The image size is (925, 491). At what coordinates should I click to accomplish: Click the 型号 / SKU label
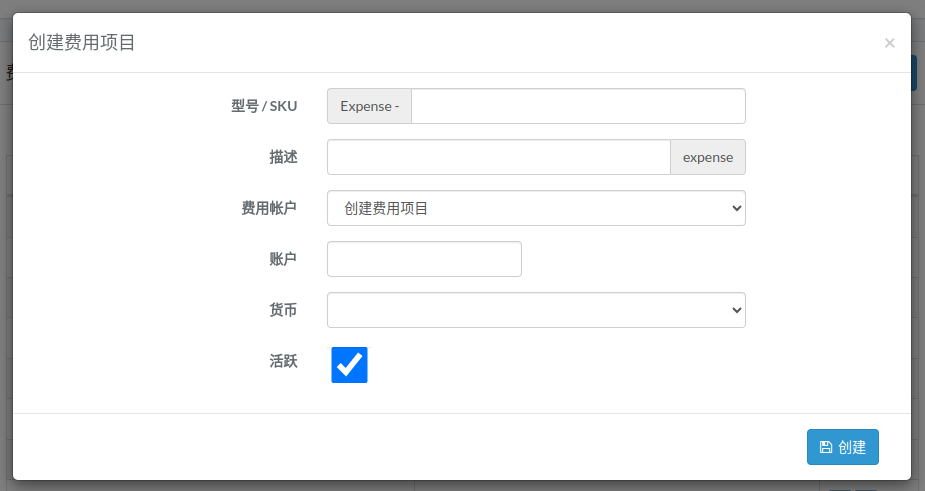tap(264, 106)
